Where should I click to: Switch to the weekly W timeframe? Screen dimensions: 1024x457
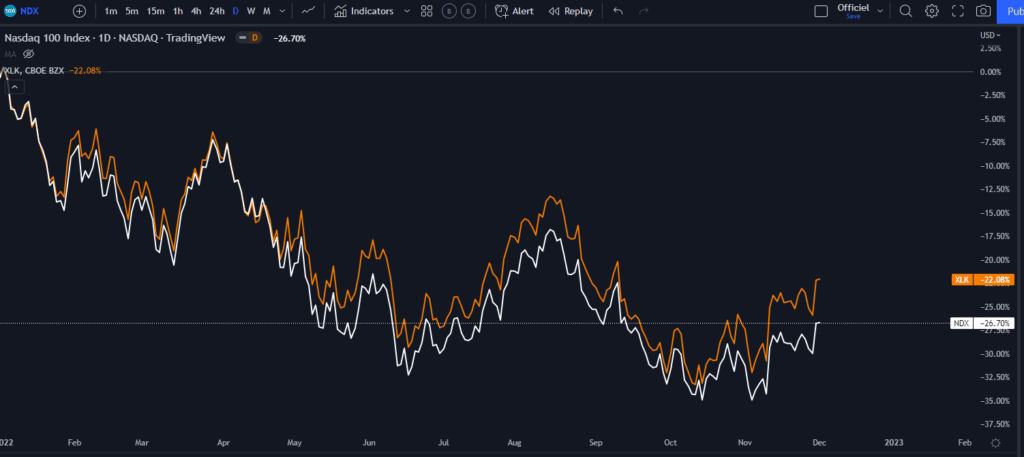click(x=251, y=11)
